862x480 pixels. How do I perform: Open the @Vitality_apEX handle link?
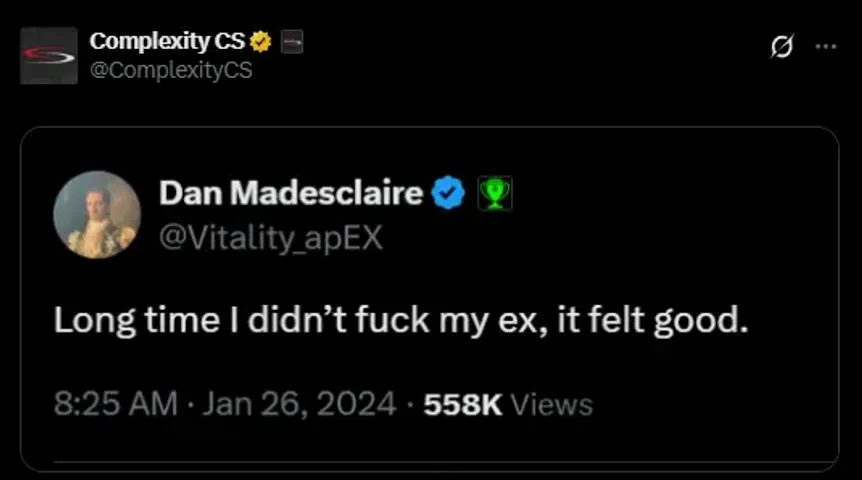[270, 238]
